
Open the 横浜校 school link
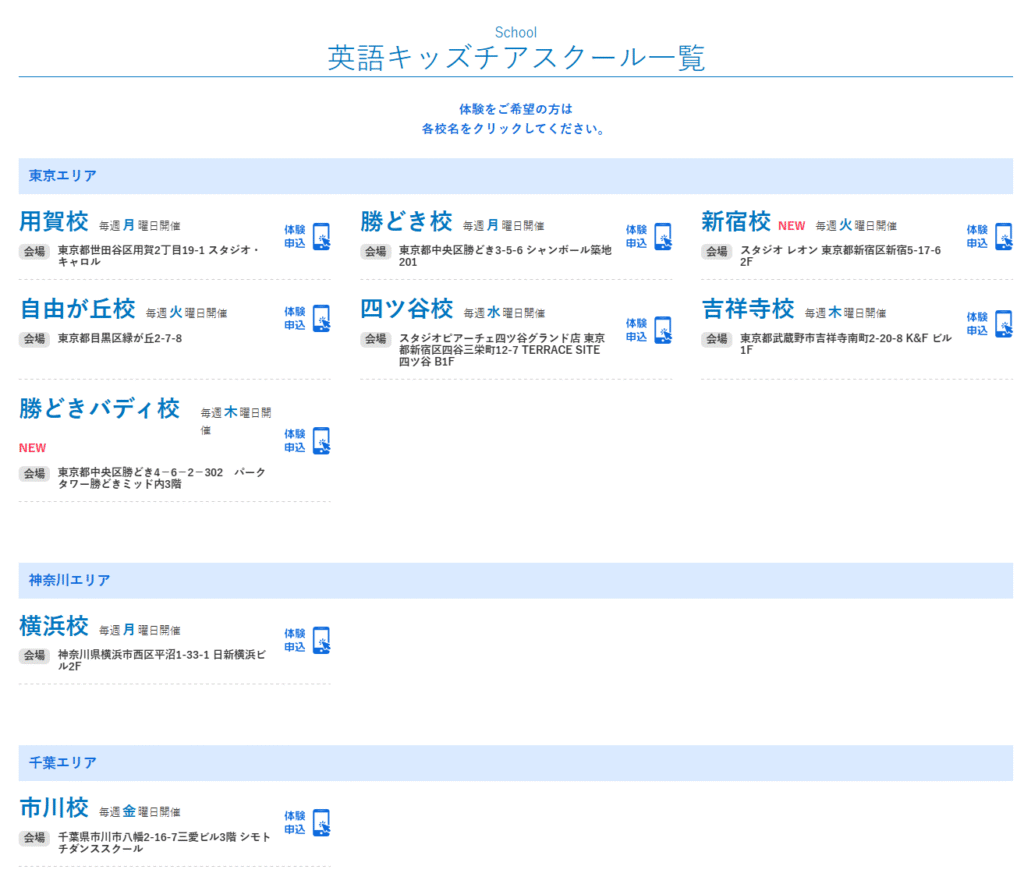click(54, 626)
